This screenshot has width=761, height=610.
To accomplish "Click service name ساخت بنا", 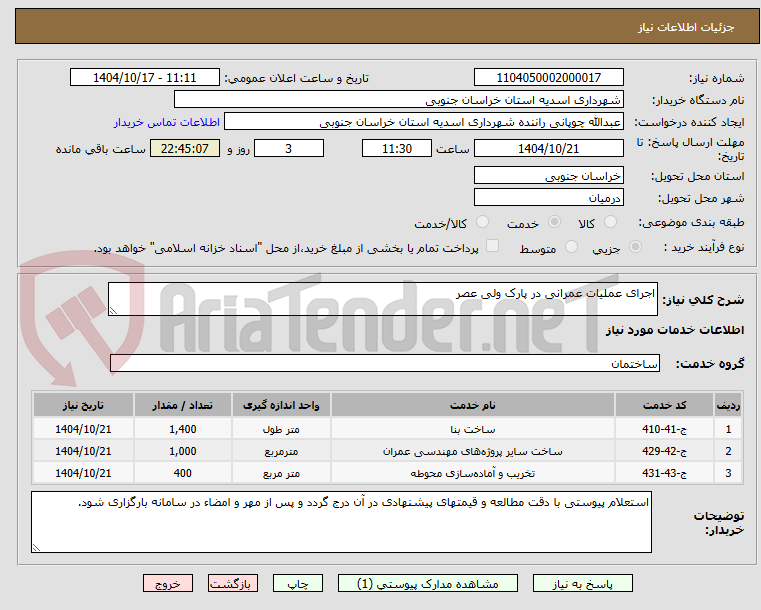I will 473,429.
